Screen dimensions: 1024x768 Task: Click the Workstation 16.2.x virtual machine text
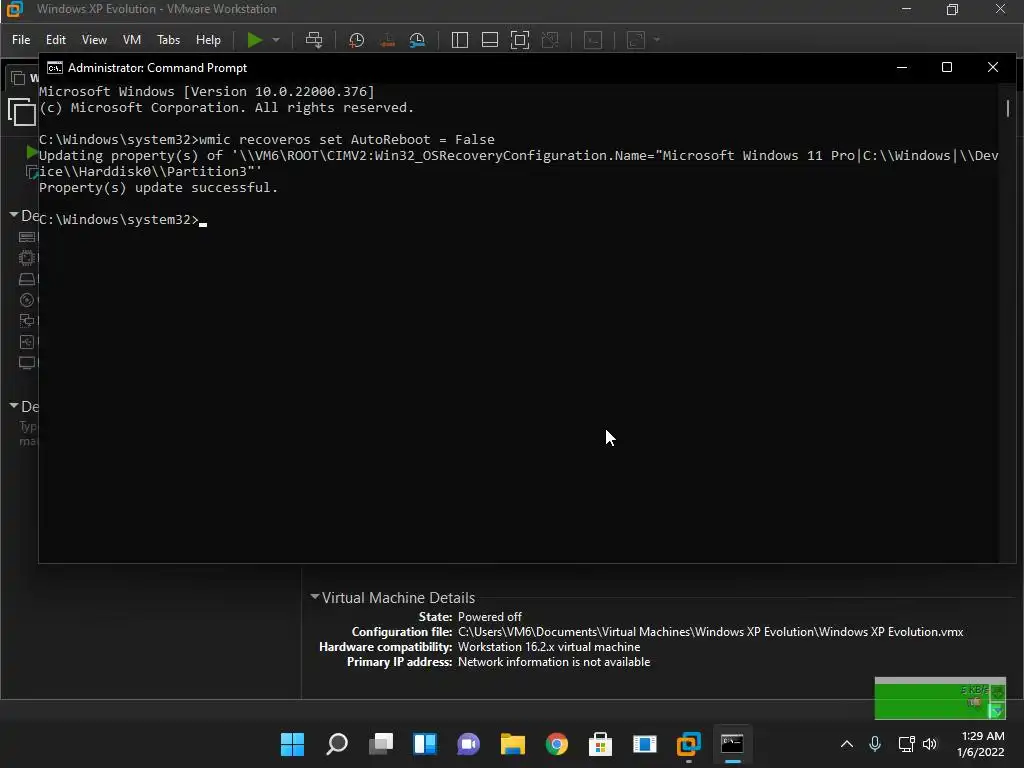549,647
